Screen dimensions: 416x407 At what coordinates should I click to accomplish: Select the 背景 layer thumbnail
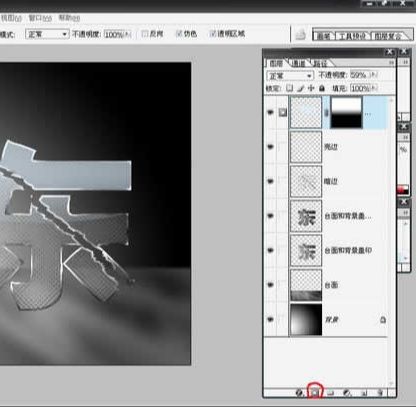(306, 319)
